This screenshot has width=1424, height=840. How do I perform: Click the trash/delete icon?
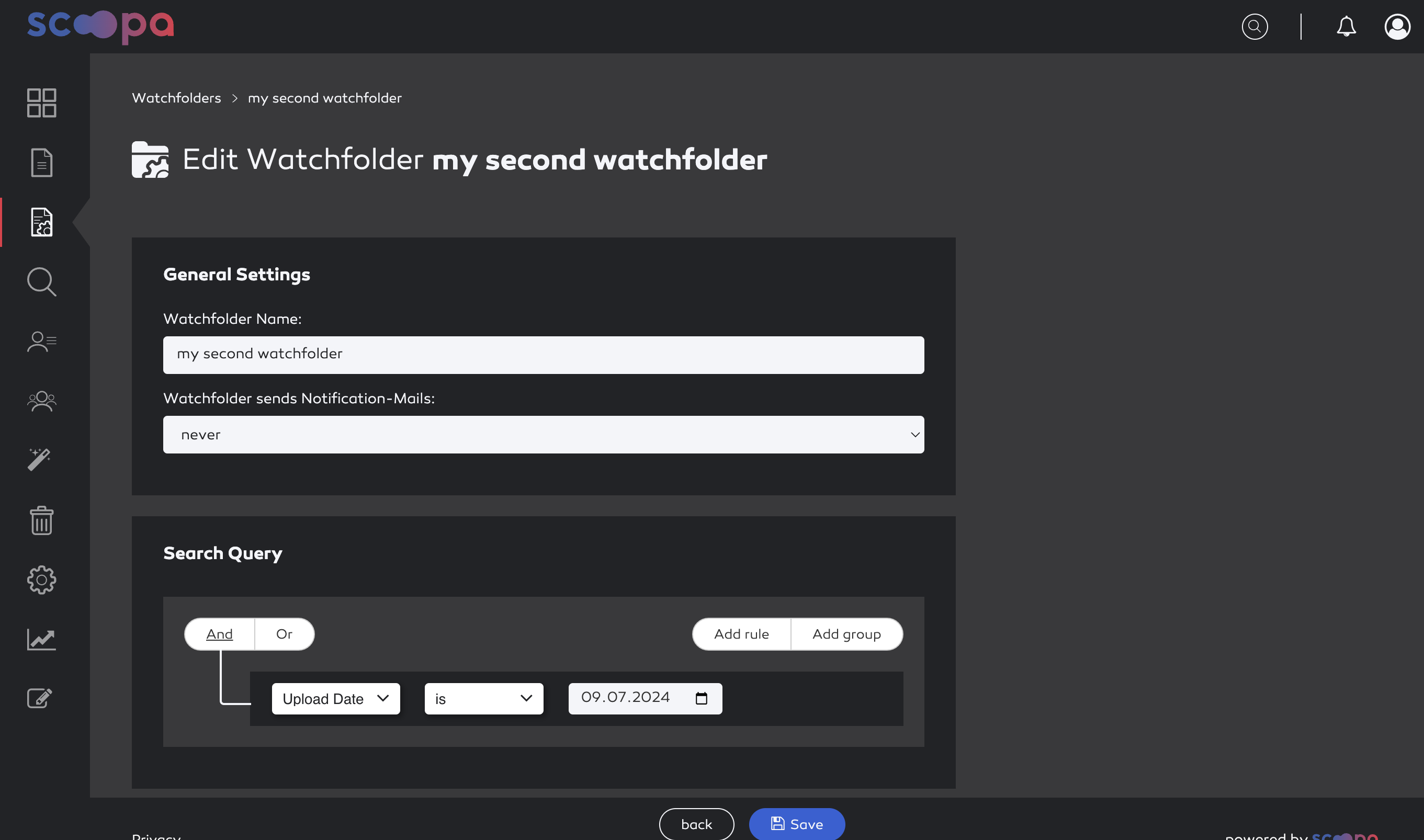[x=41, y=520]
